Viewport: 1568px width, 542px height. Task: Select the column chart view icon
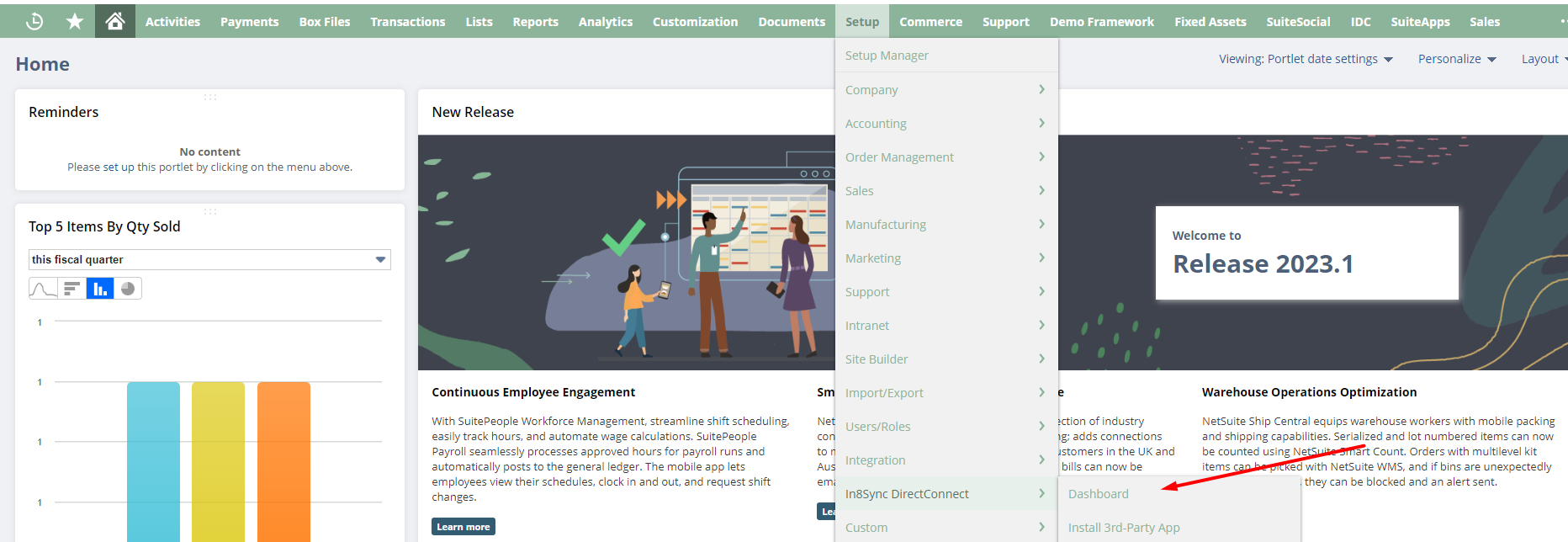coord(100,289)
